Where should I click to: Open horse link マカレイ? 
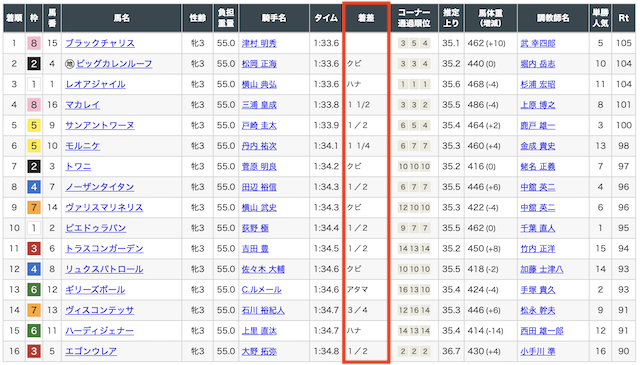[x=82, y=105]
